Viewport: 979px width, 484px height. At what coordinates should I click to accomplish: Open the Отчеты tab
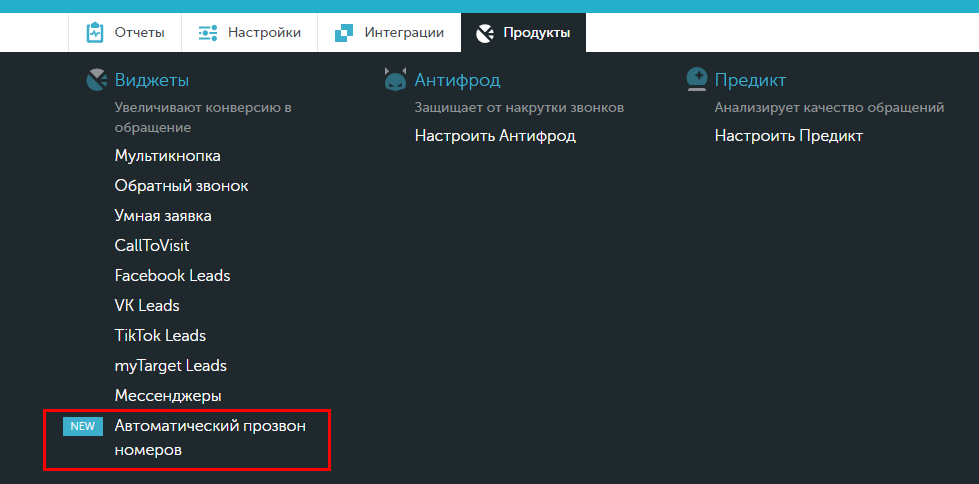125,32
